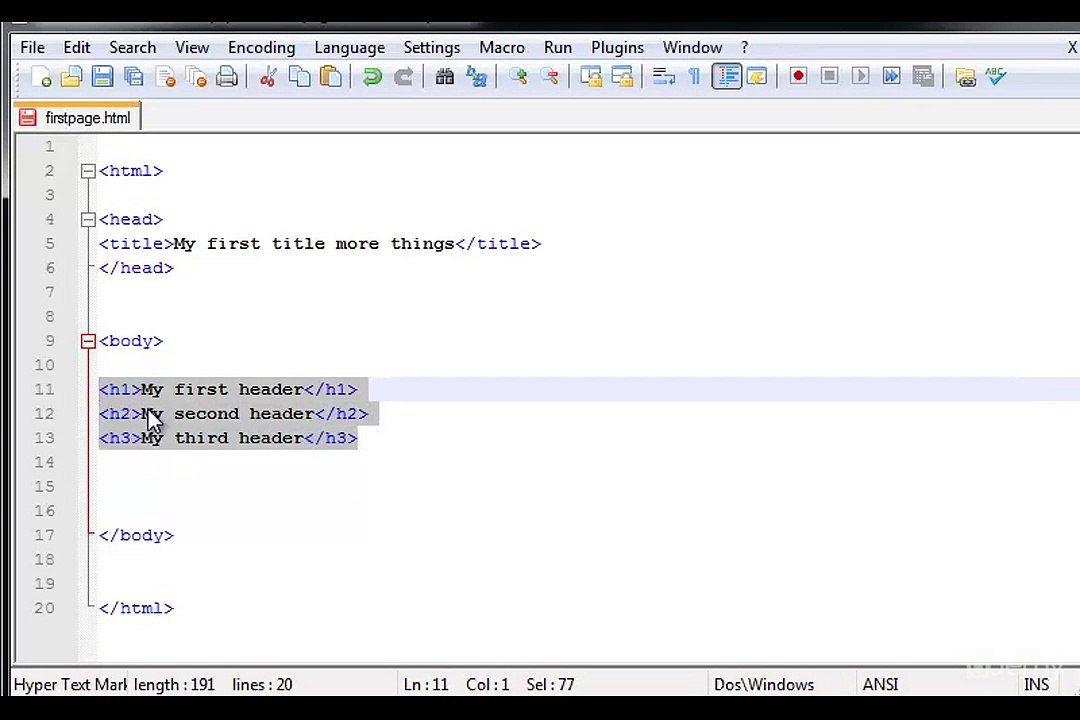Toggle Show All Characters pilcrow icon
Image resolution: width=1080 pixels, height=720 pixels.
[x=694, y=76]
